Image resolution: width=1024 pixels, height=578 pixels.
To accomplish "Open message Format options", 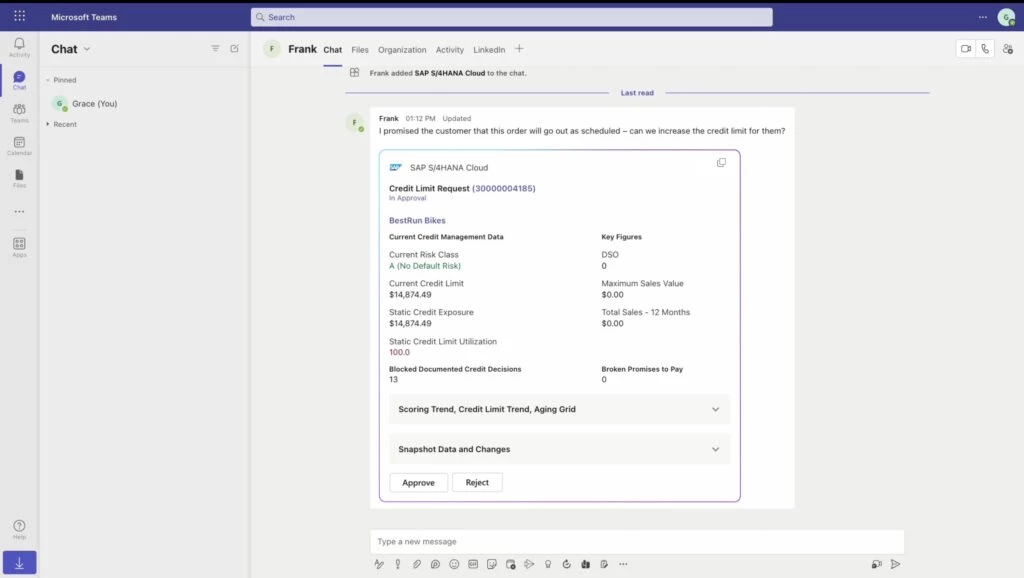I will coord(379,564).
